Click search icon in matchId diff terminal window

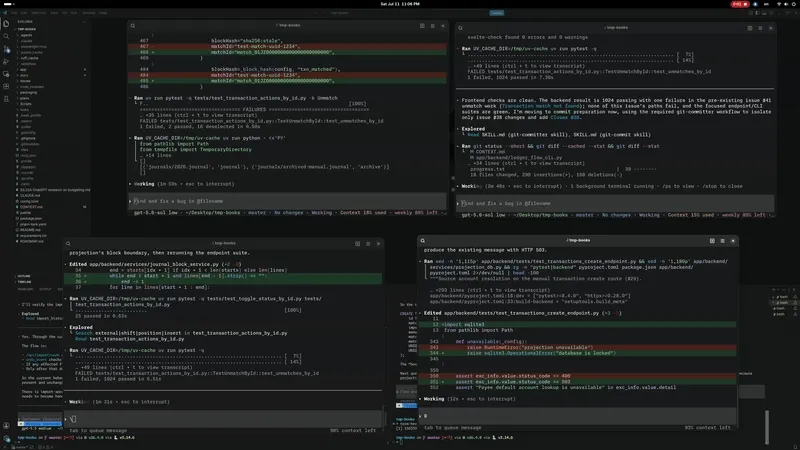point(133,26)
